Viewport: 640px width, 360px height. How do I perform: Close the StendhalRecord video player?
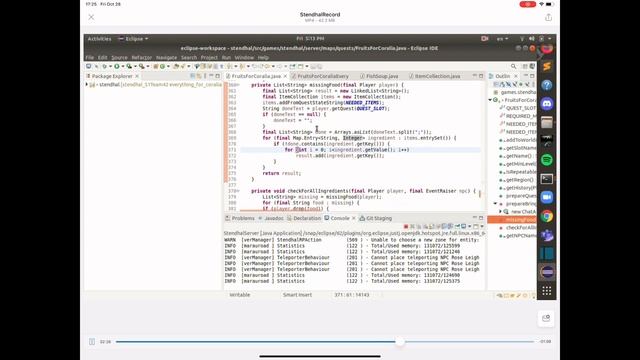pyautogui.click(x=91, y=17)
